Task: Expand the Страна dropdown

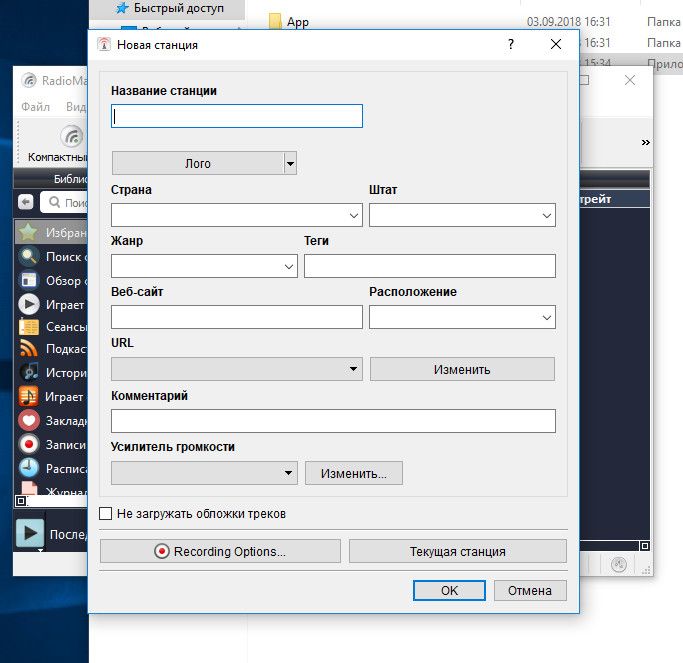Action: tap(354, 215)
